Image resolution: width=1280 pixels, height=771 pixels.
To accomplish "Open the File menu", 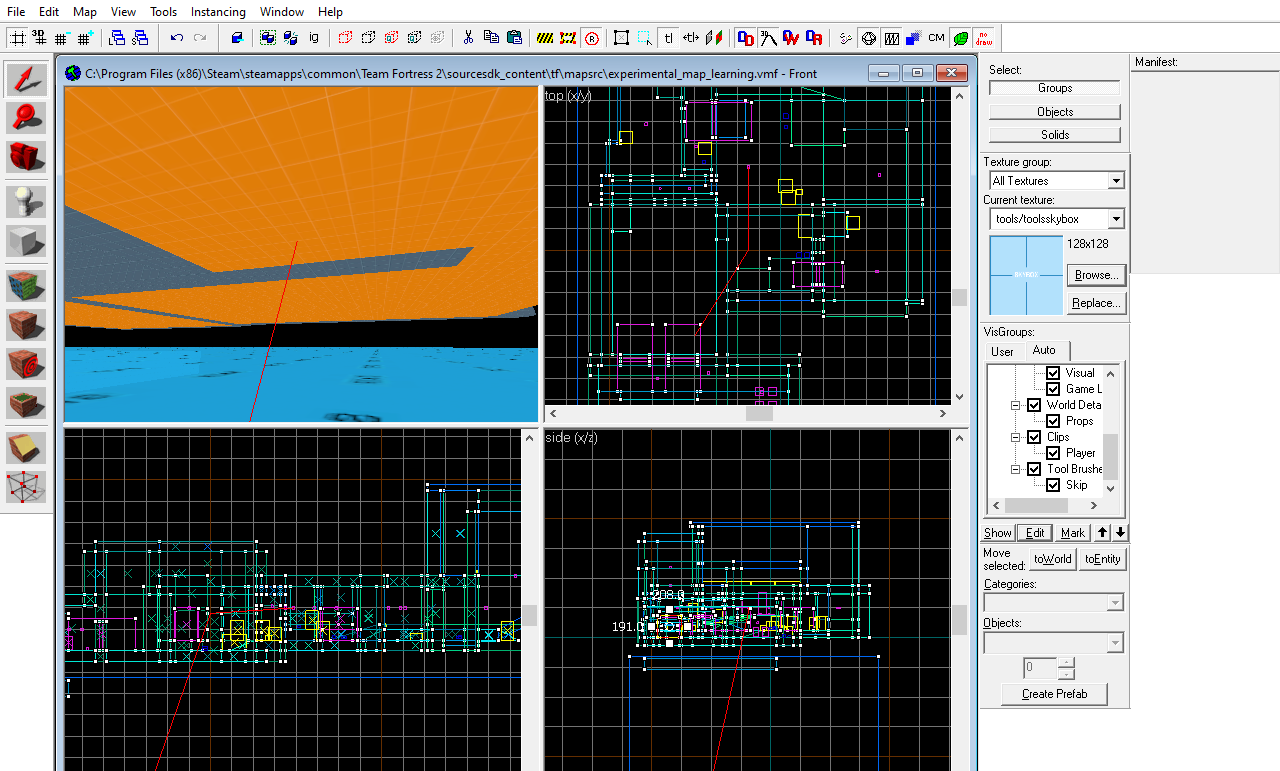I will point(16,12).
